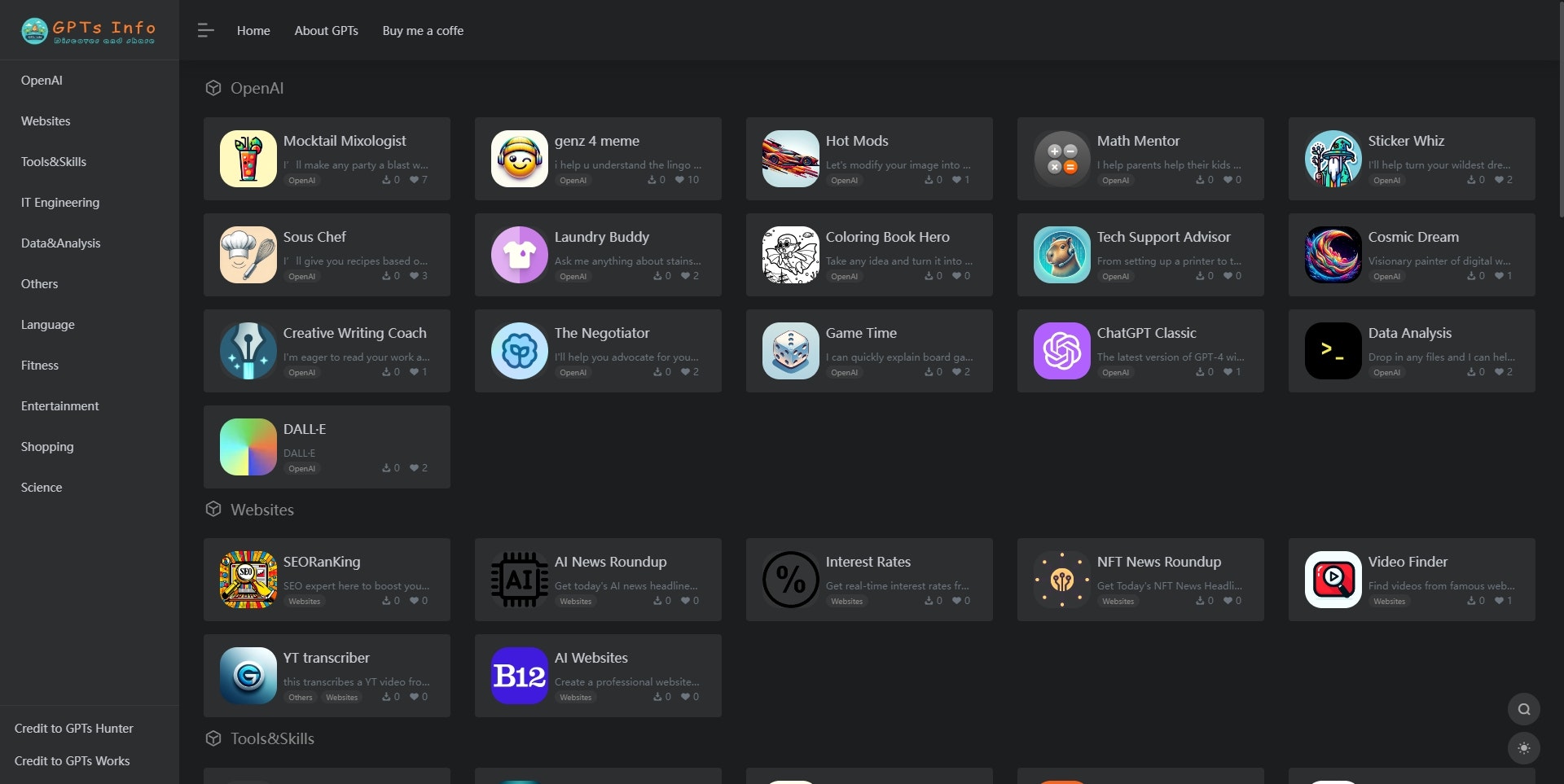Select Tools&Skills category in sidebar
The width and height of the screenshot is (1564, 784).
(54, 162)
